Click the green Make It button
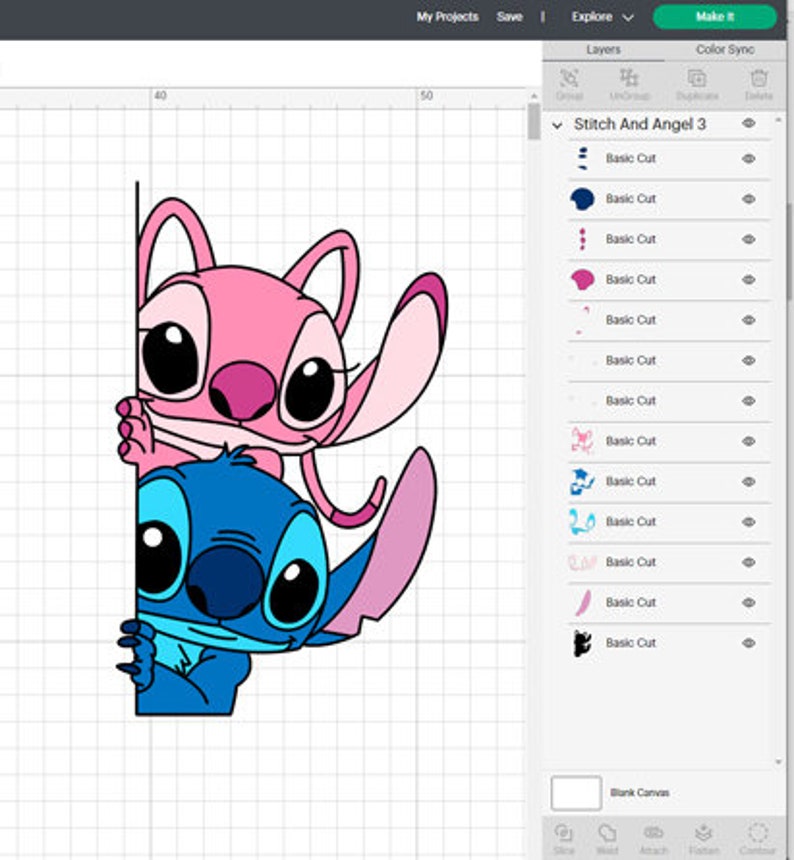794x860 pixels. point(714,16)
